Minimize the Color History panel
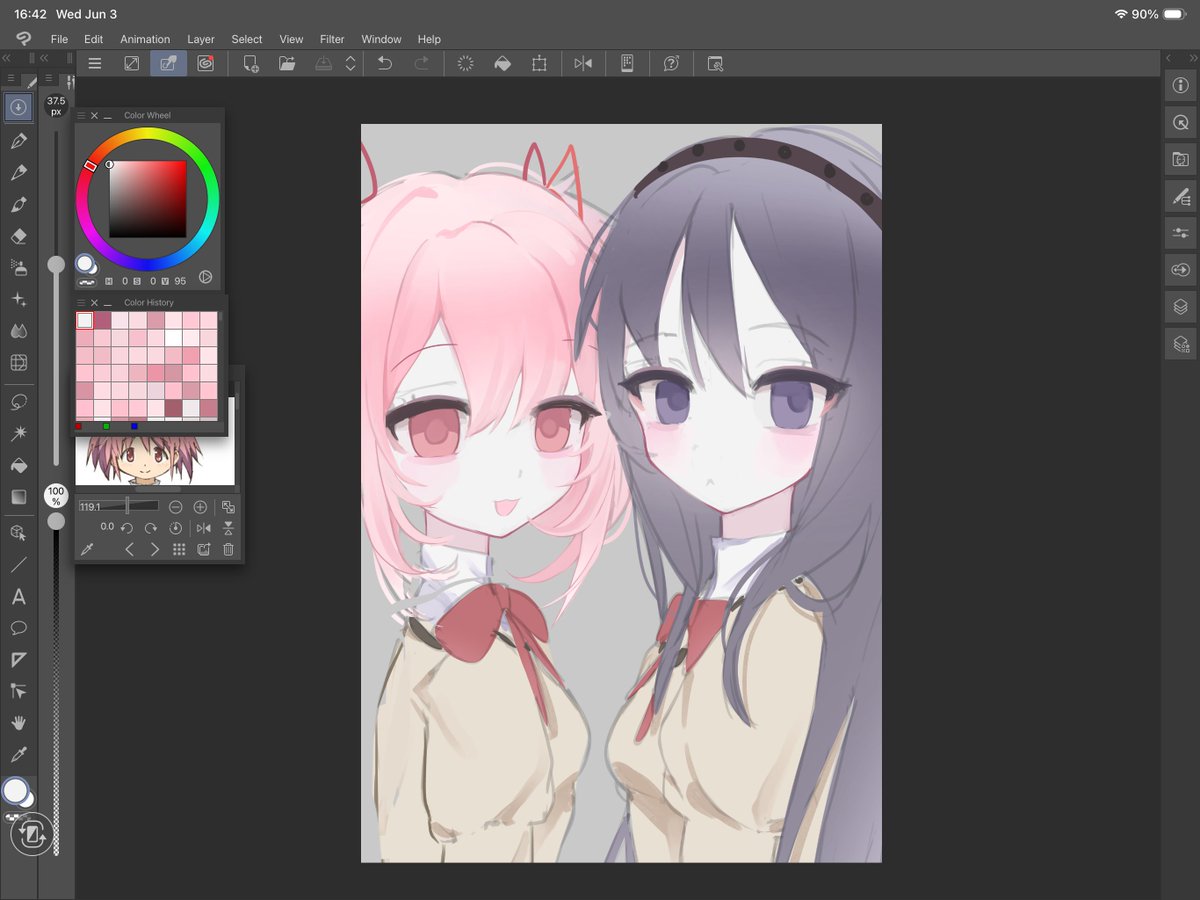 coord(108,302)
